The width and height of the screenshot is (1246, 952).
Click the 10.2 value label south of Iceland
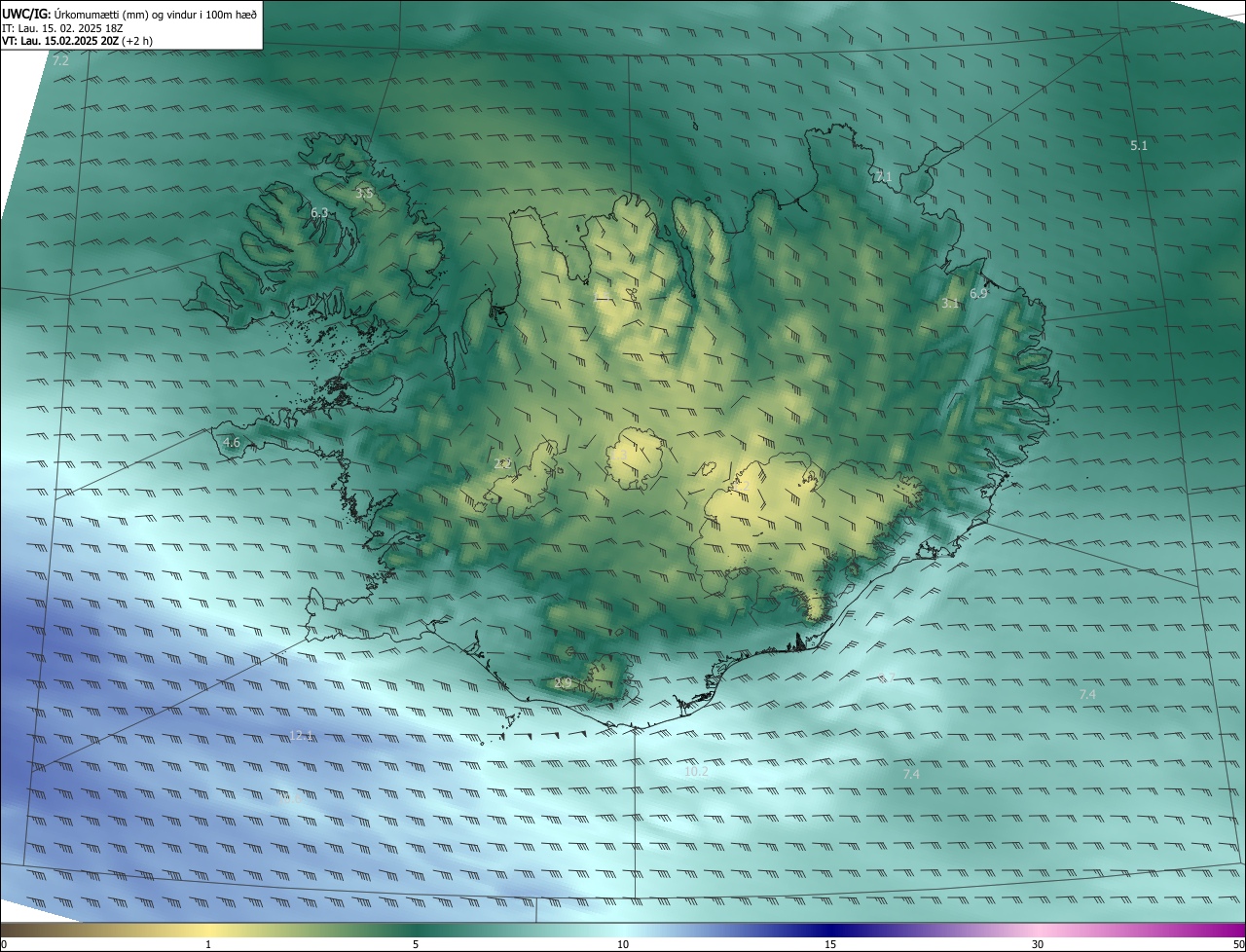point(696,771)
